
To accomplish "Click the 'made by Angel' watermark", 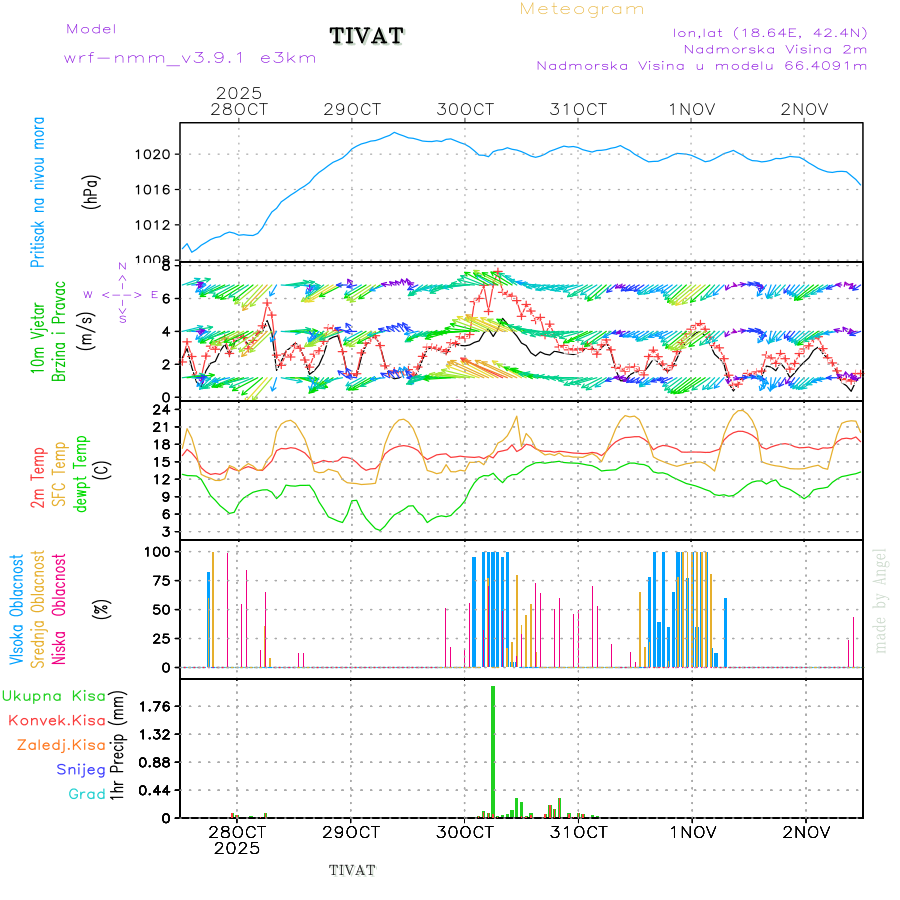I will [x=880, y=600].
